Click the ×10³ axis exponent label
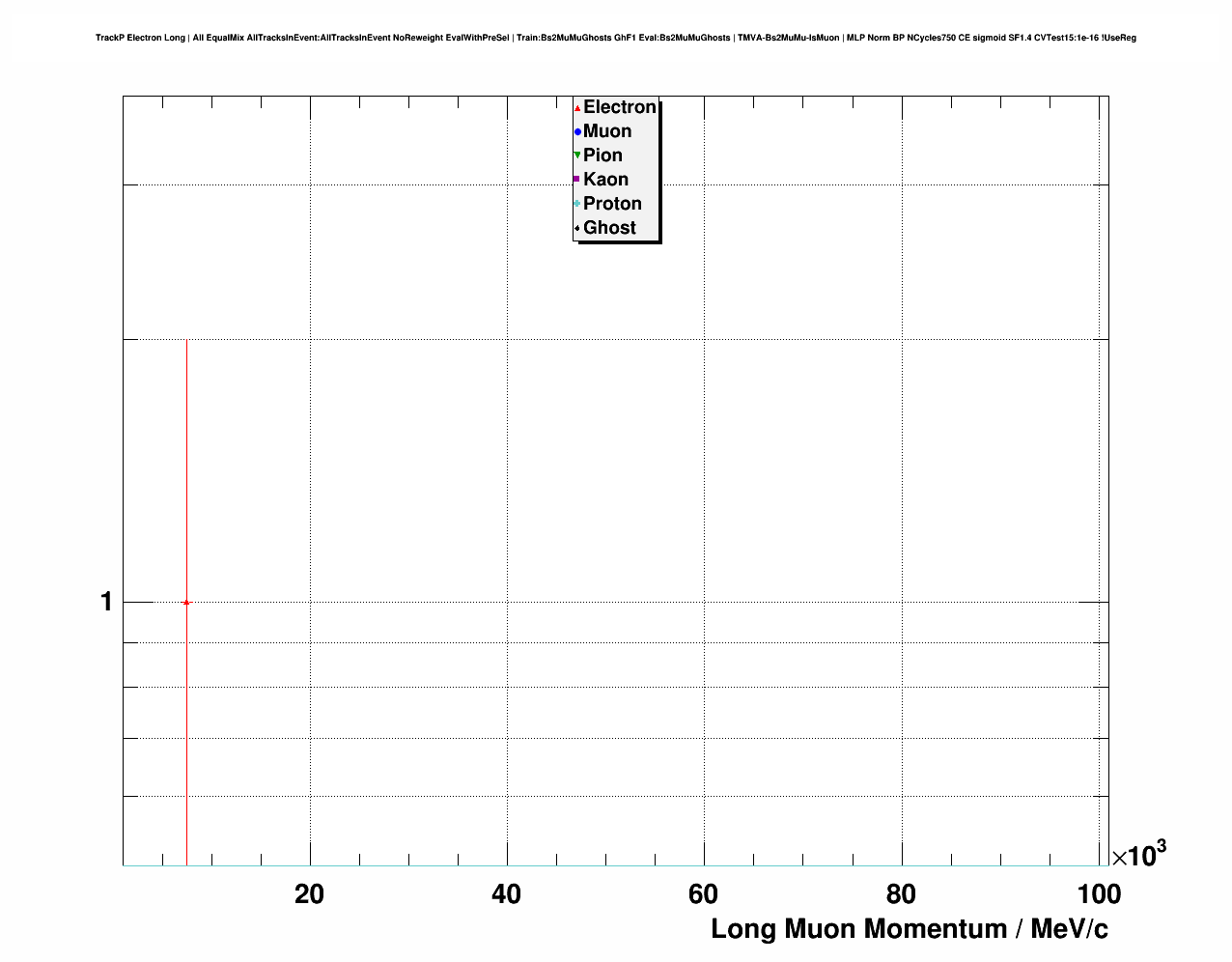Image resolution: width=1232 pixels, height=962 pixels. [x=1139, y=854]
